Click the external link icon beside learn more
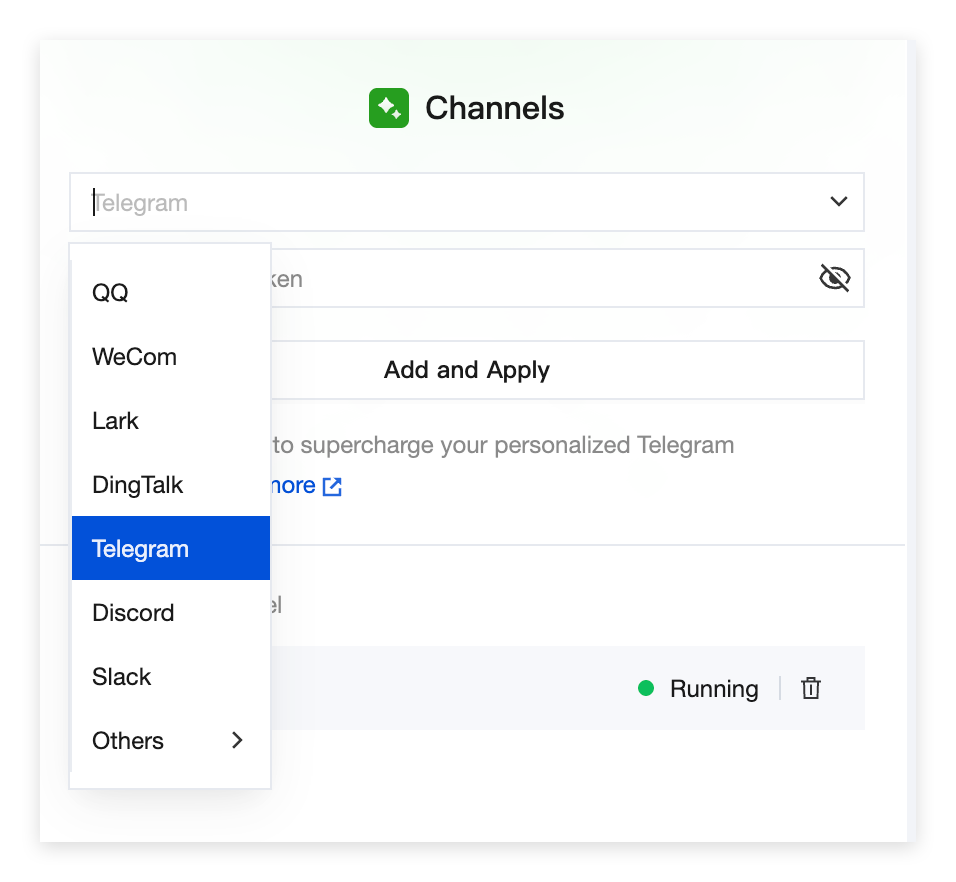Screen dimensions: 956x882 click(x=332, y=487)
